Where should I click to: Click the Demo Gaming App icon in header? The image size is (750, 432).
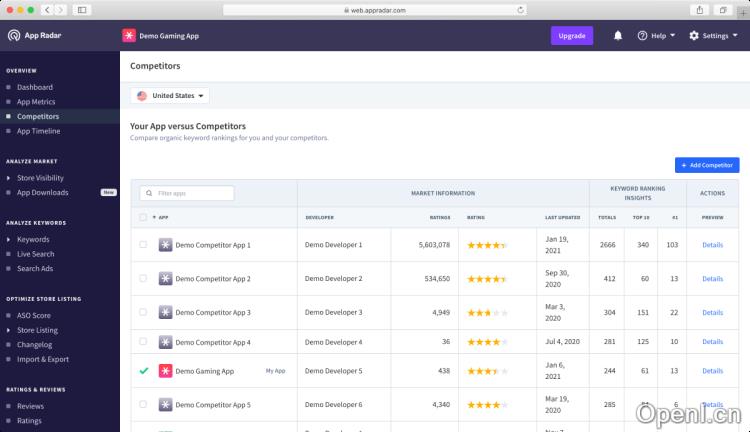coord(129,35)
